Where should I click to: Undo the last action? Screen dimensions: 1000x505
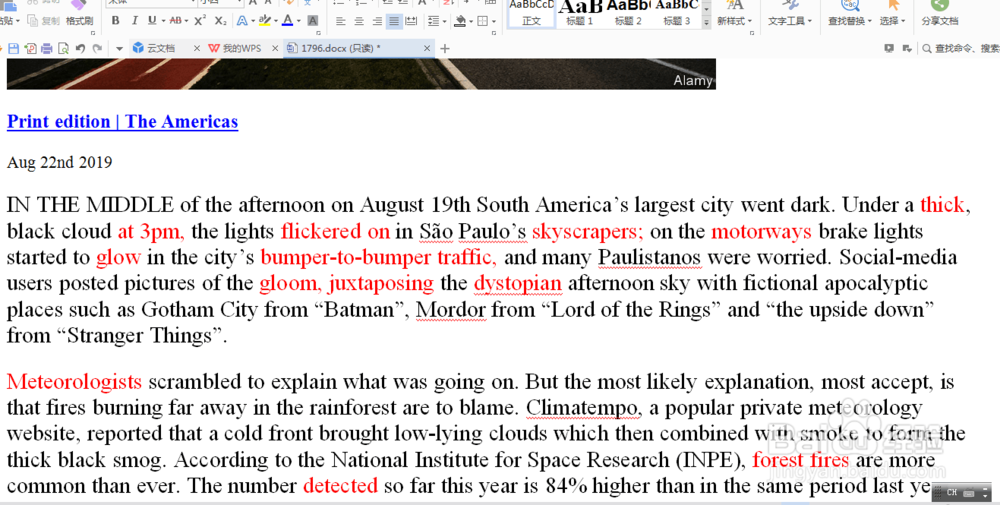[80, 48]
